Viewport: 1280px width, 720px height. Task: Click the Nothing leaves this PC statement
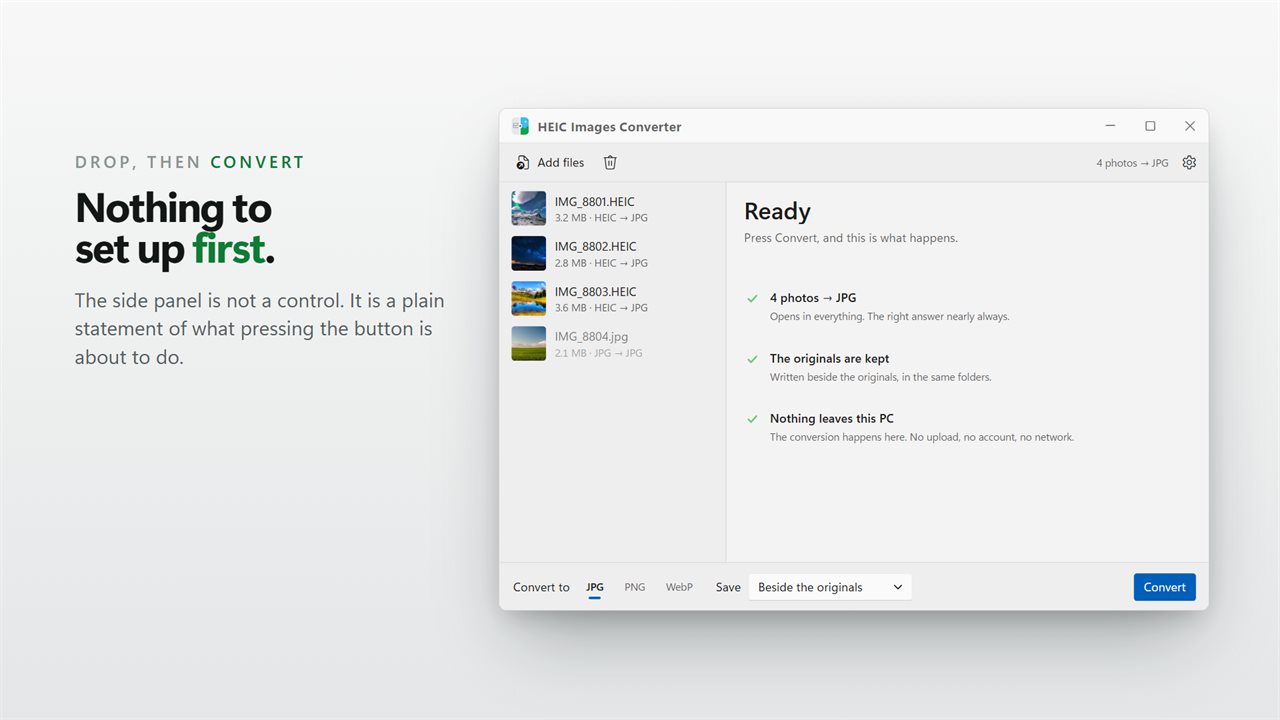click(x=832, y=418)
